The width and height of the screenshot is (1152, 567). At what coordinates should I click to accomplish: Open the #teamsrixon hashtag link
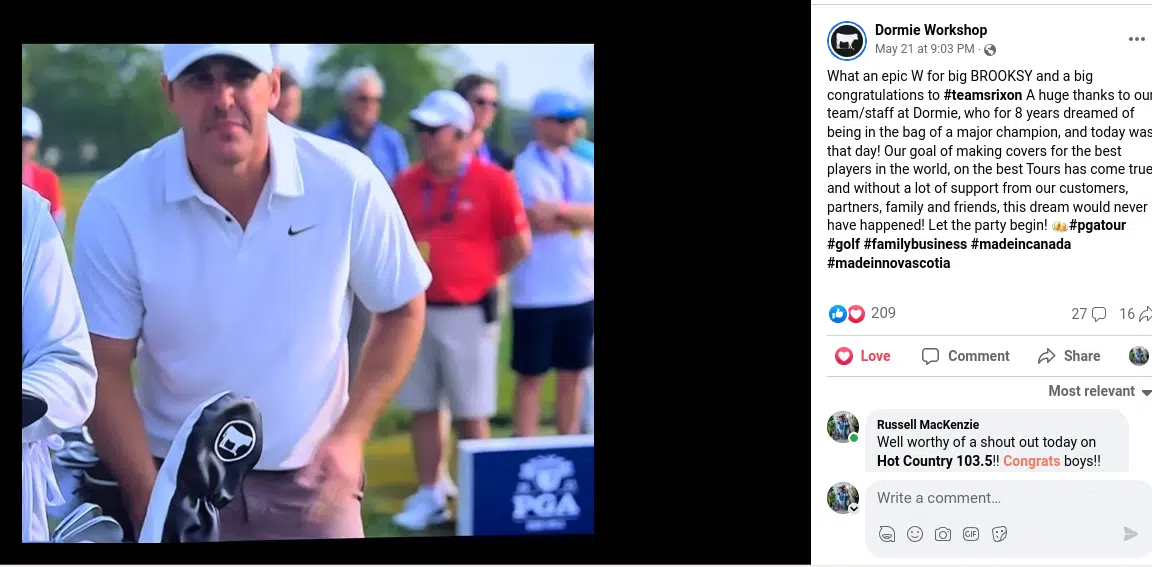pyautogui.click(x=983, y=95)
